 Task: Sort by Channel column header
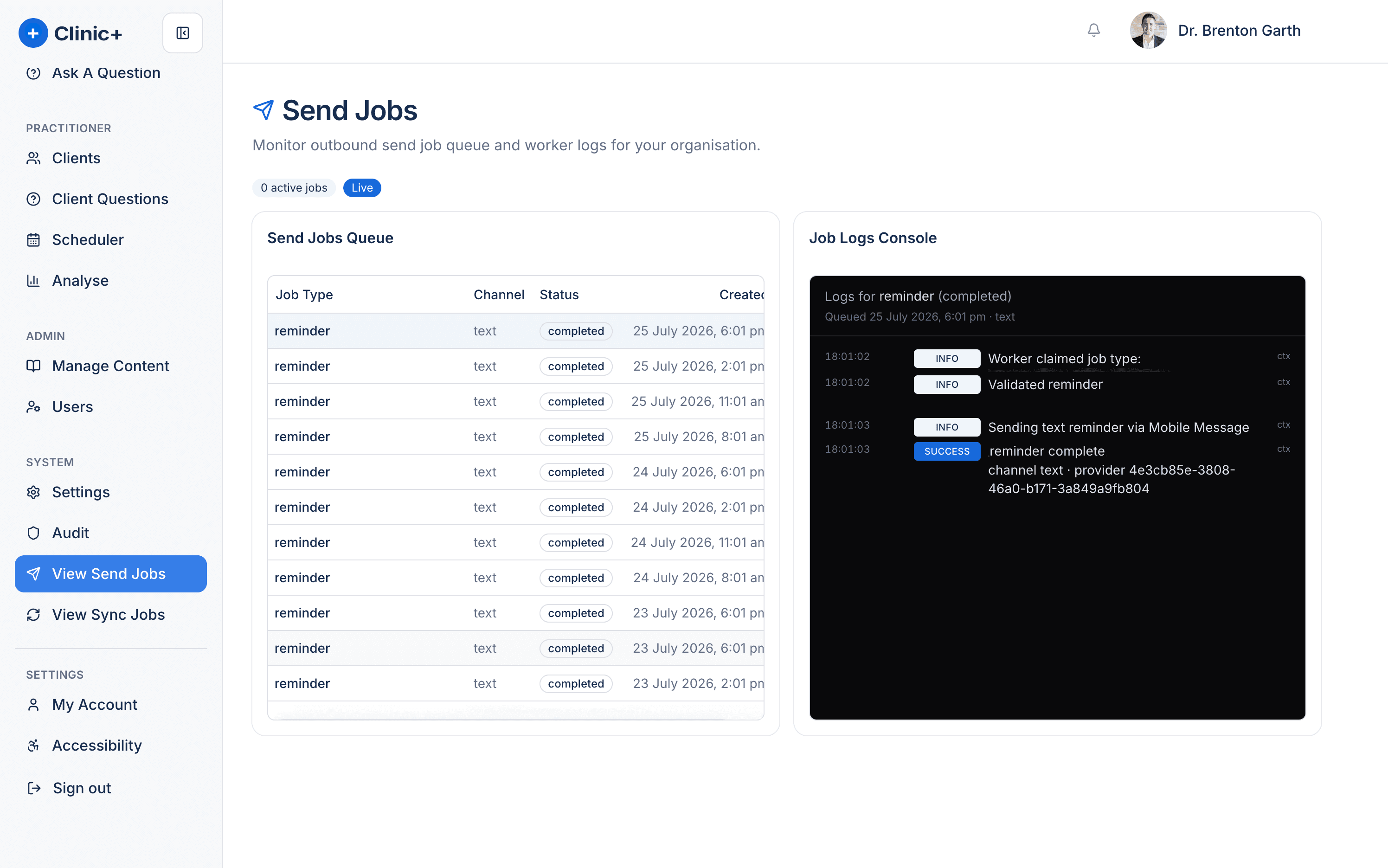499,295
